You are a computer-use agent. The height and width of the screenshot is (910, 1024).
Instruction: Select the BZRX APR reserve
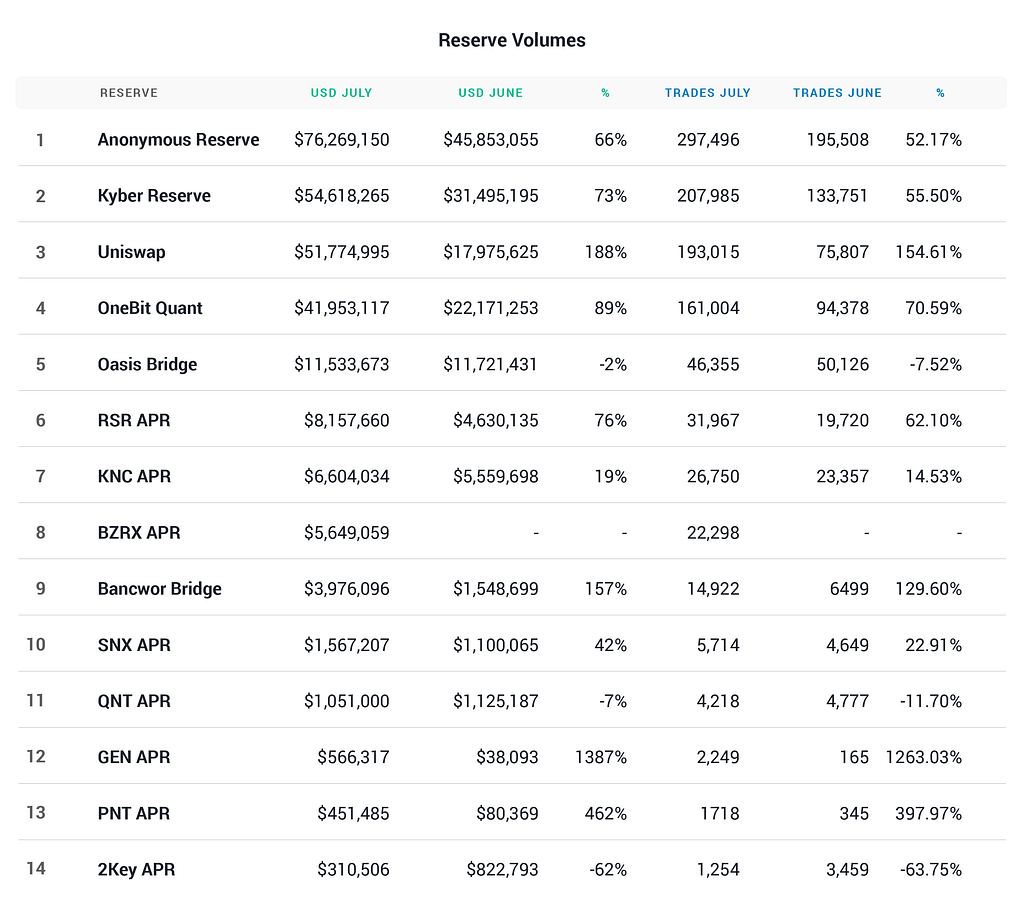139,532
